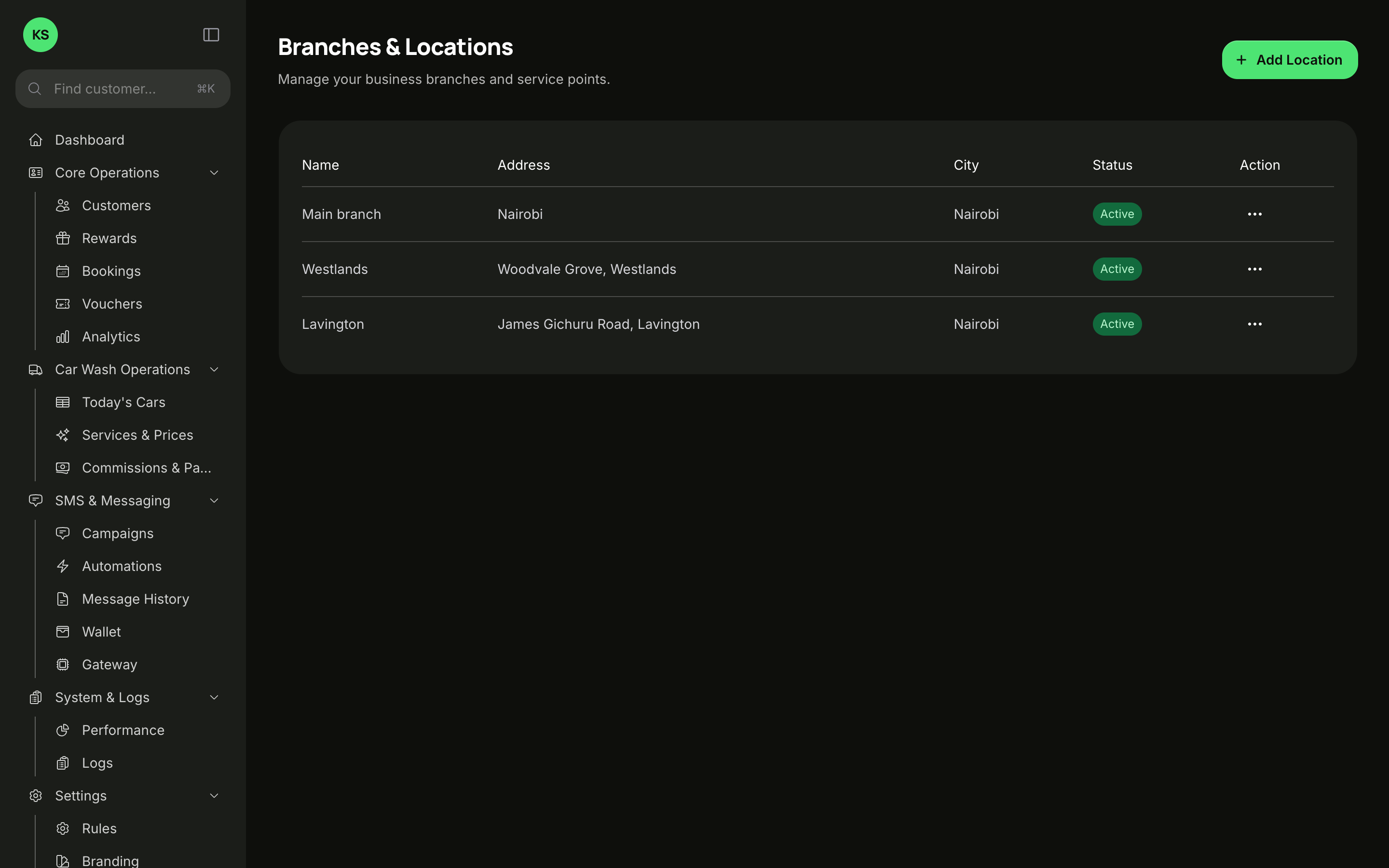This screenshot has width=1389, height=868.
Task: Click the Services & Prices sparkle icon
Action: point(63,435)
